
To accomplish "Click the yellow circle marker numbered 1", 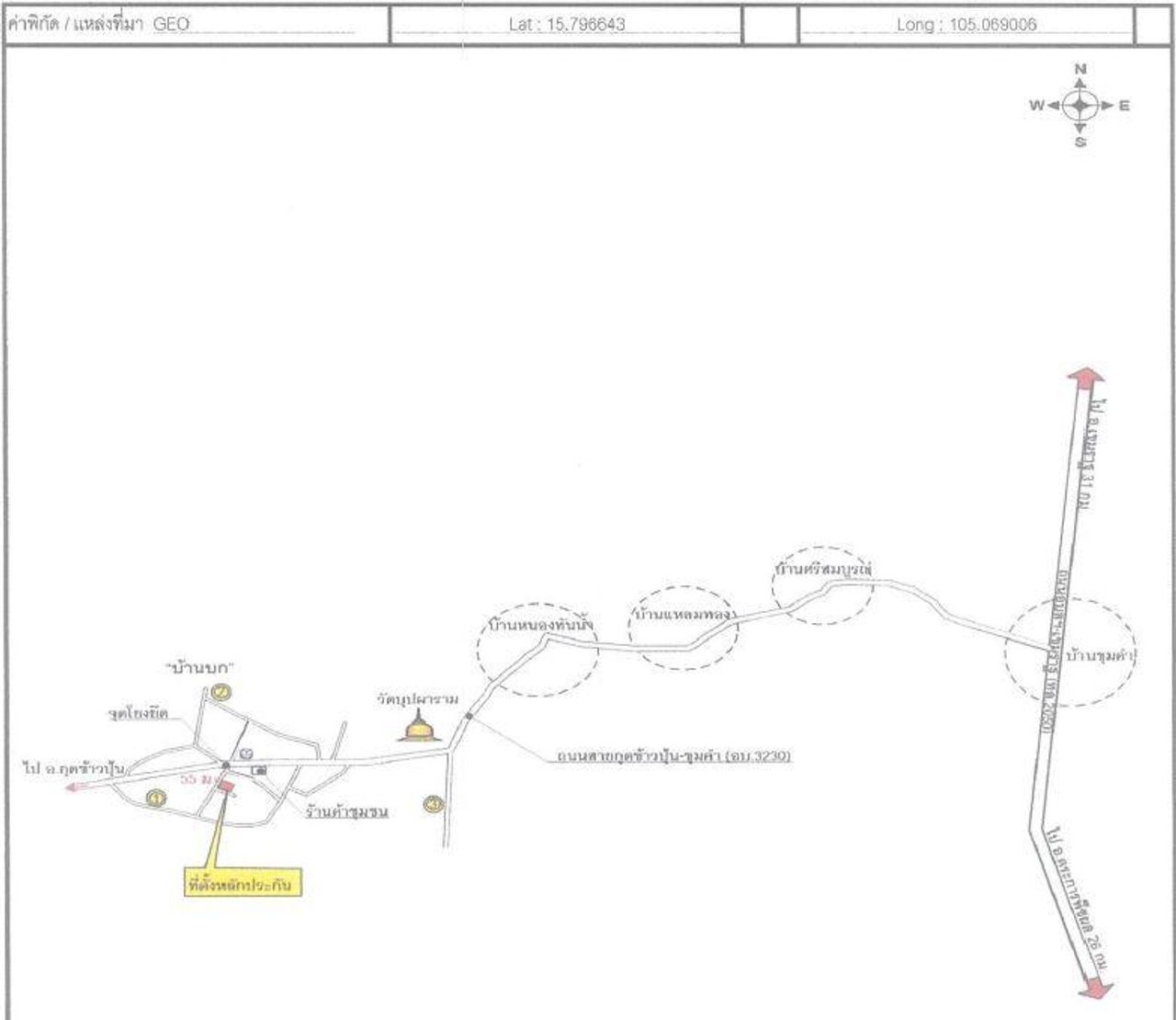I will pos(156,799).
